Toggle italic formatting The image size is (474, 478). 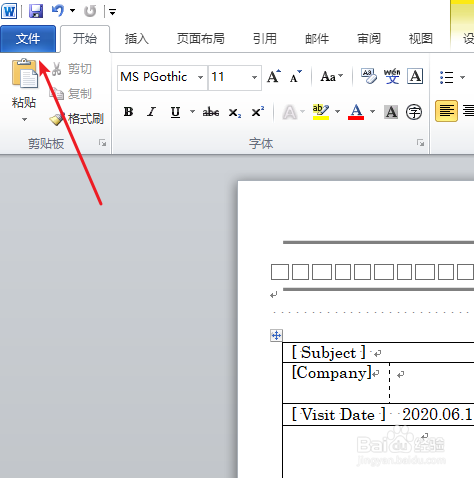(x=152, y=112)
